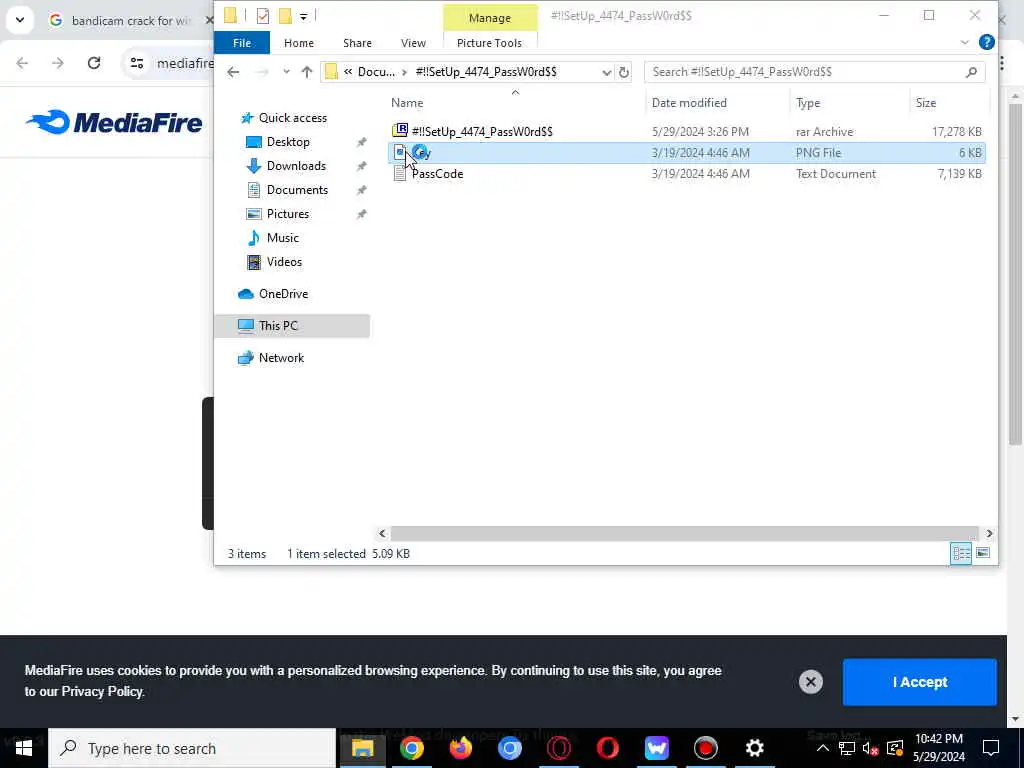Show hidden system tray icons

[x=823, y=748]
